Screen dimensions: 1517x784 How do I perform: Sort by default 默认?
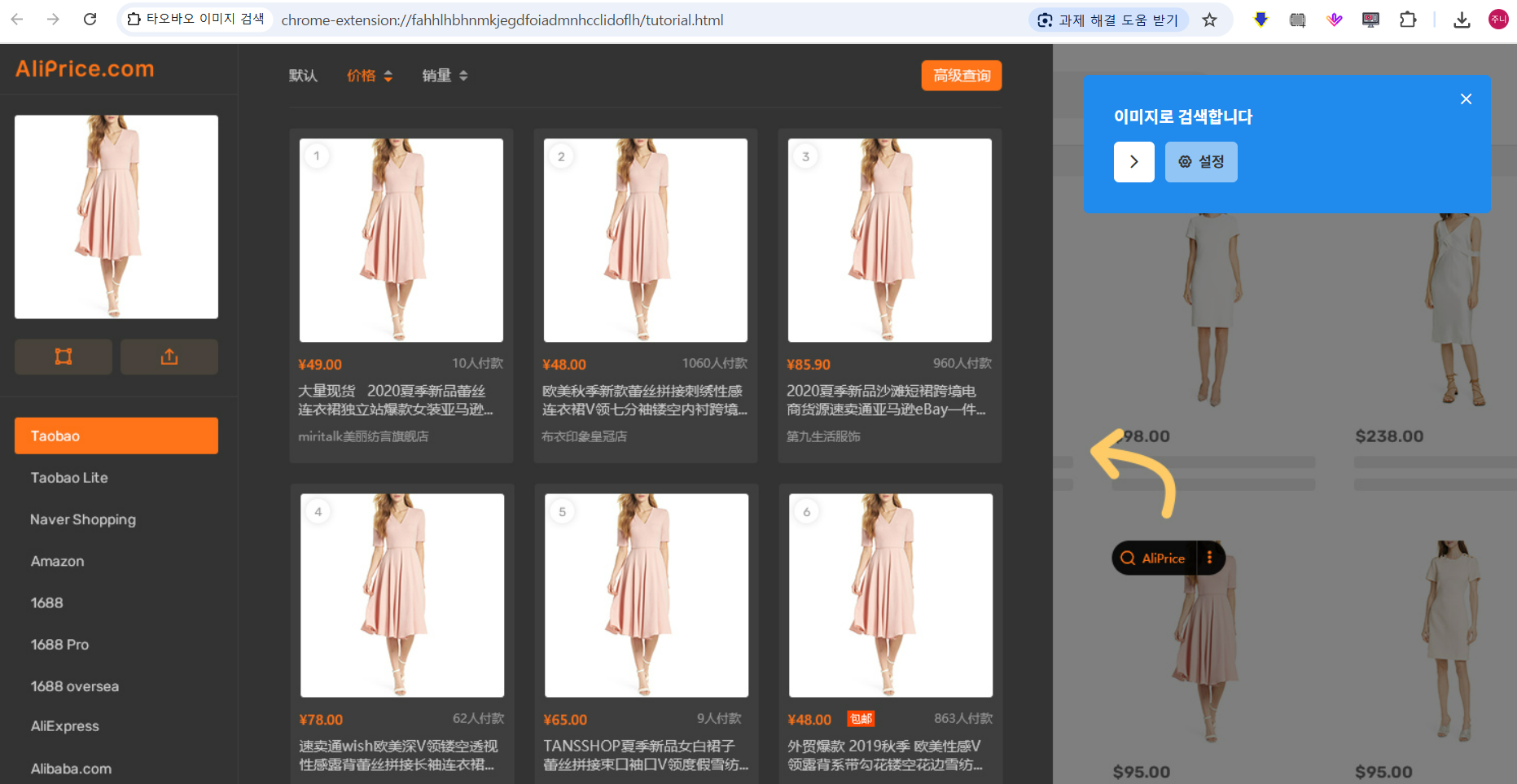click(x=303, y=76)
